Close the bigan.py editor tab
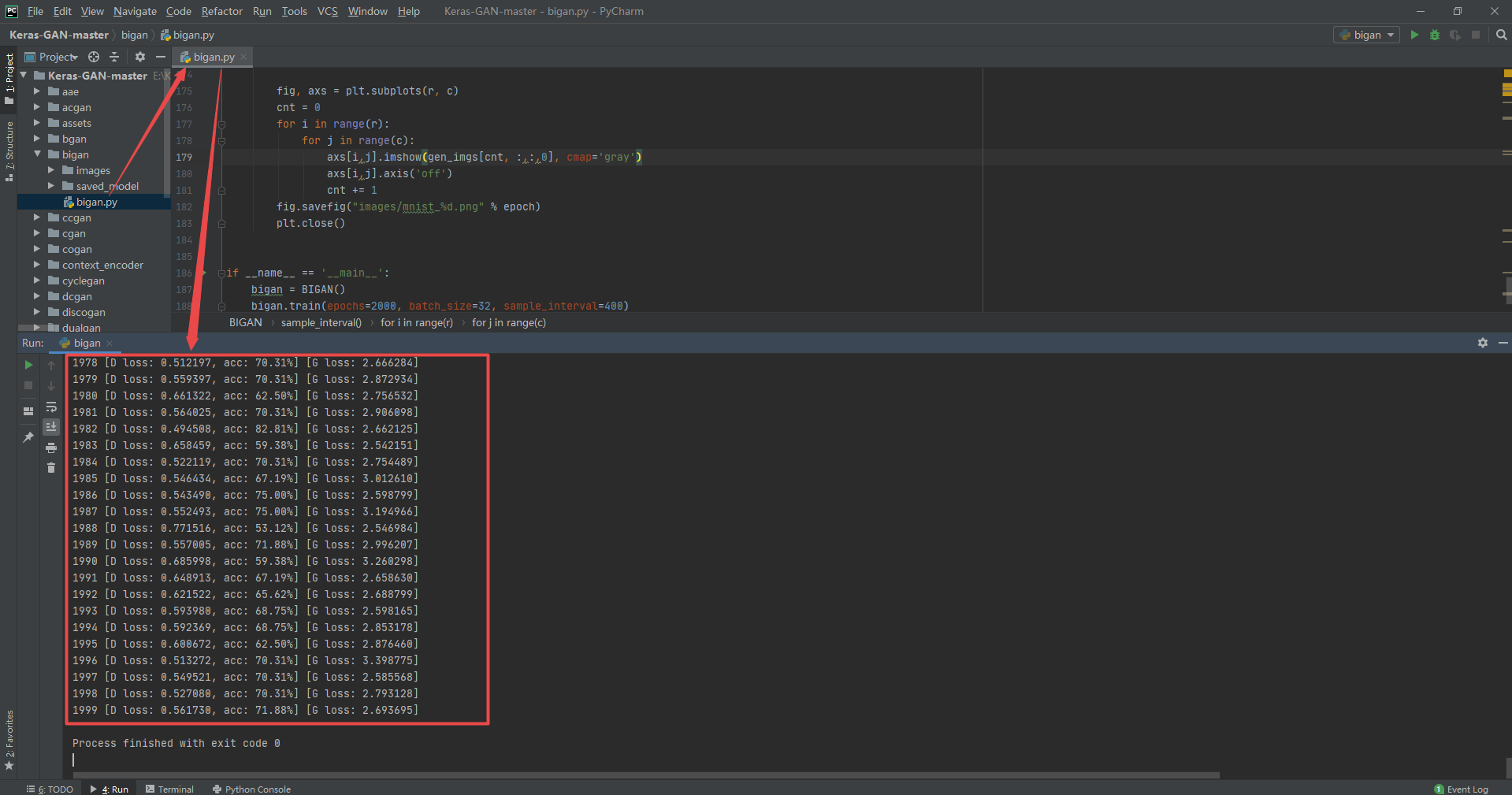The image size is (1512, 795). (x=243, y=57)
